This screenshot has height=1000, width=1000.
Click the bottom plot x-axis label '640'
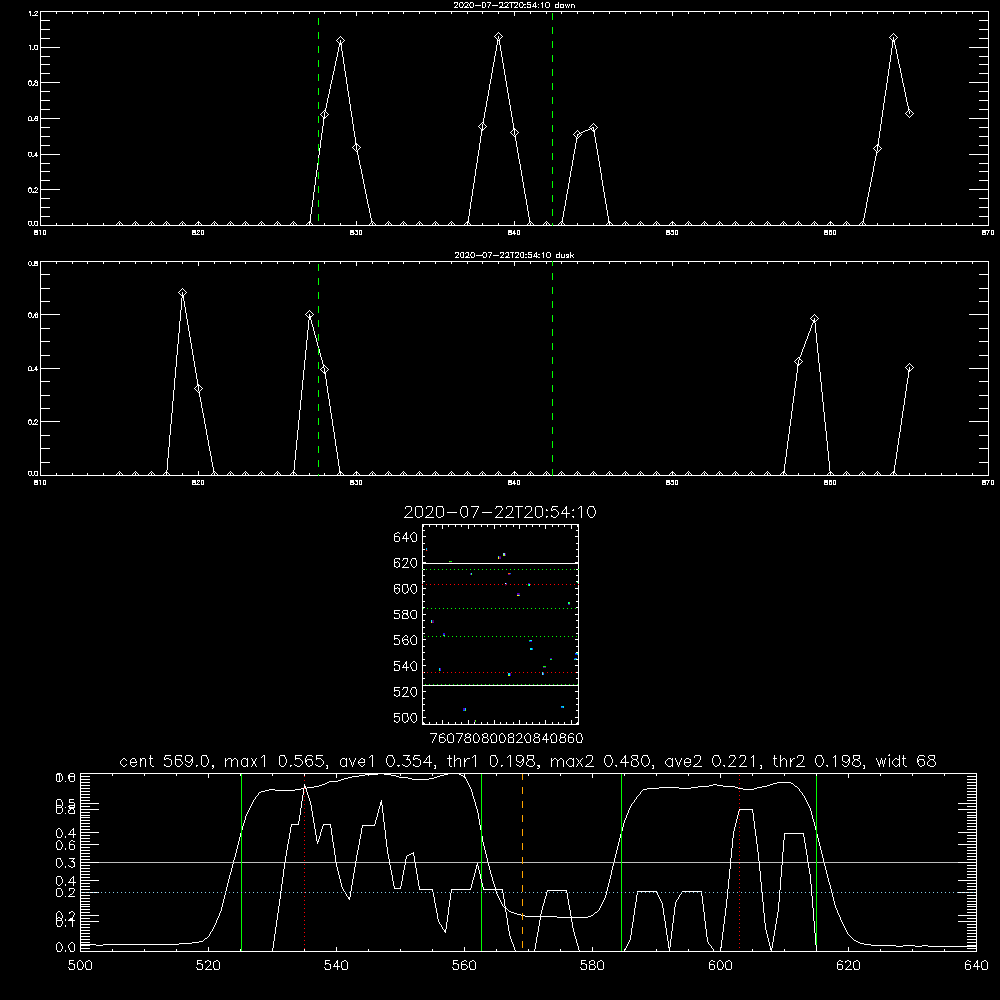coord(976,966)
